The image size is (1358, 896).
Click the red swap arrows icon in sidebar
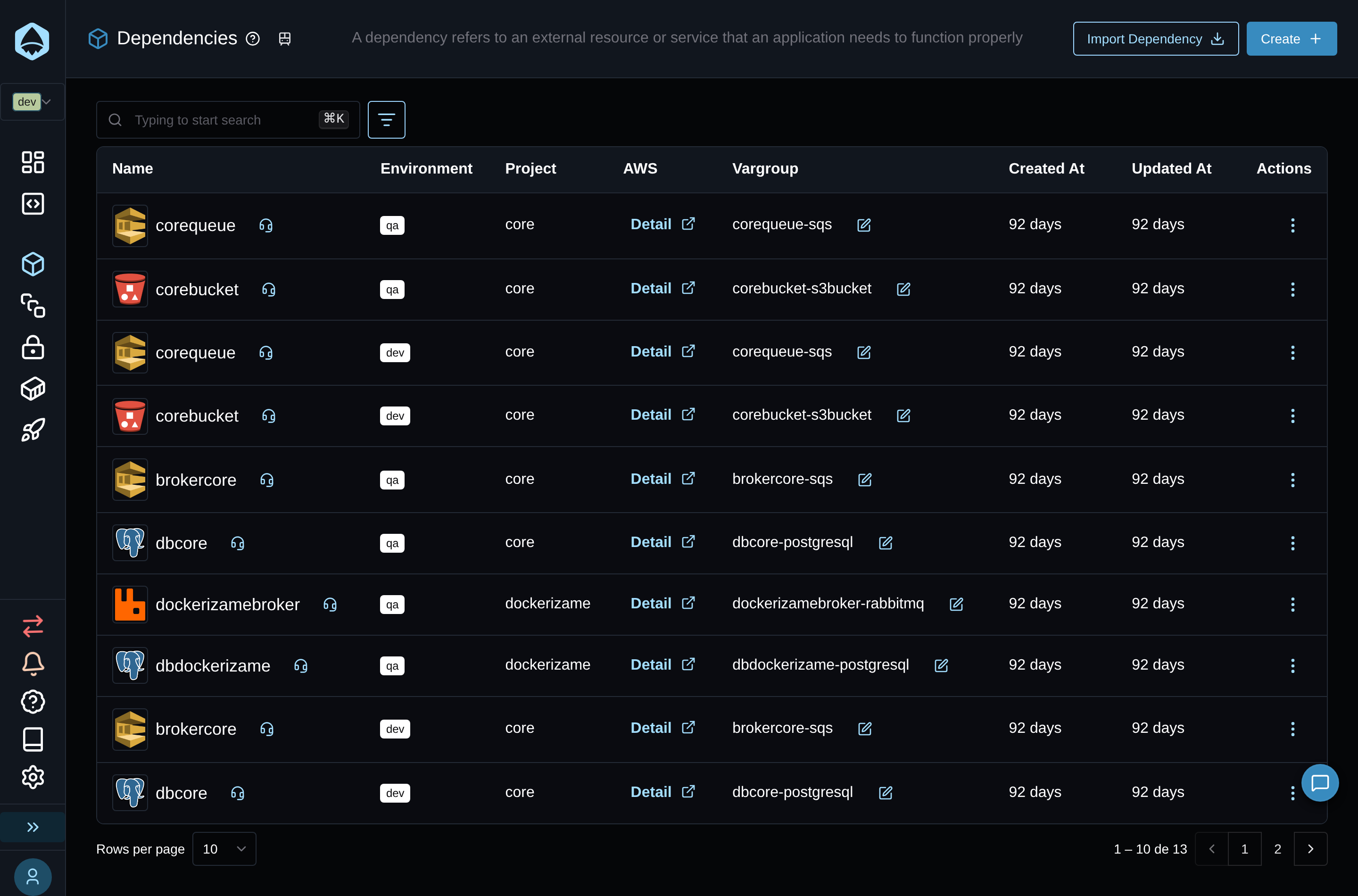click(33, 626)
